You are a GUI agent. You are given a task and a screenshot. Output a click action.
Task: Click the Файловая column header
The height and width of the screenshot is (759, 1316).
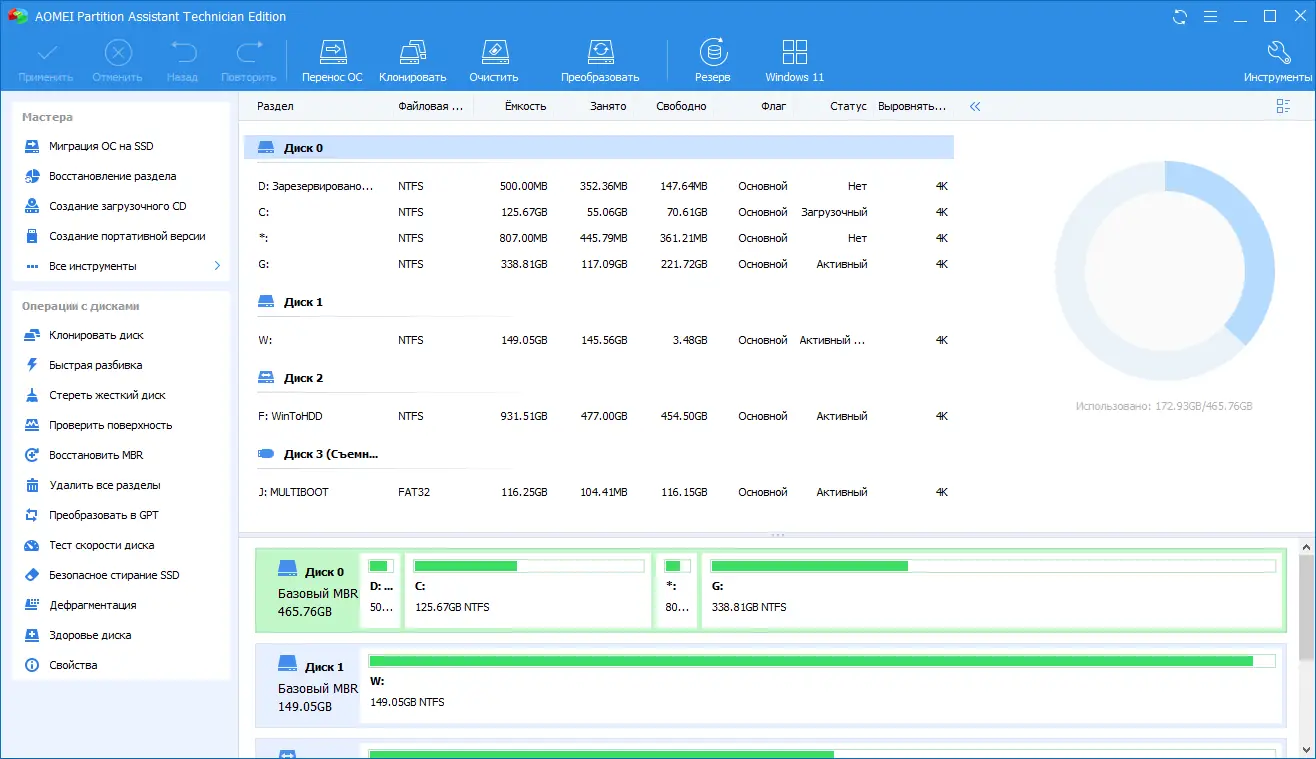tap(430, 106)
